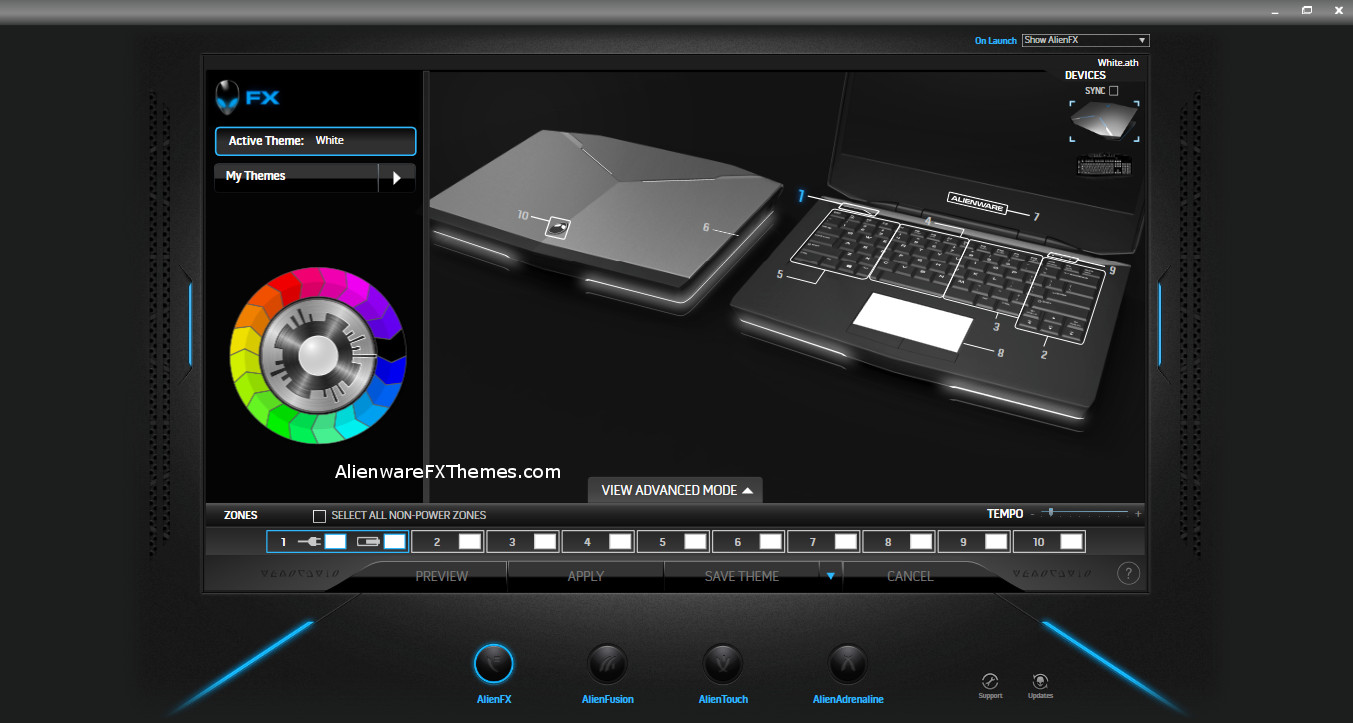
Task: Click the Cancel button
Action: click(910, 576)
